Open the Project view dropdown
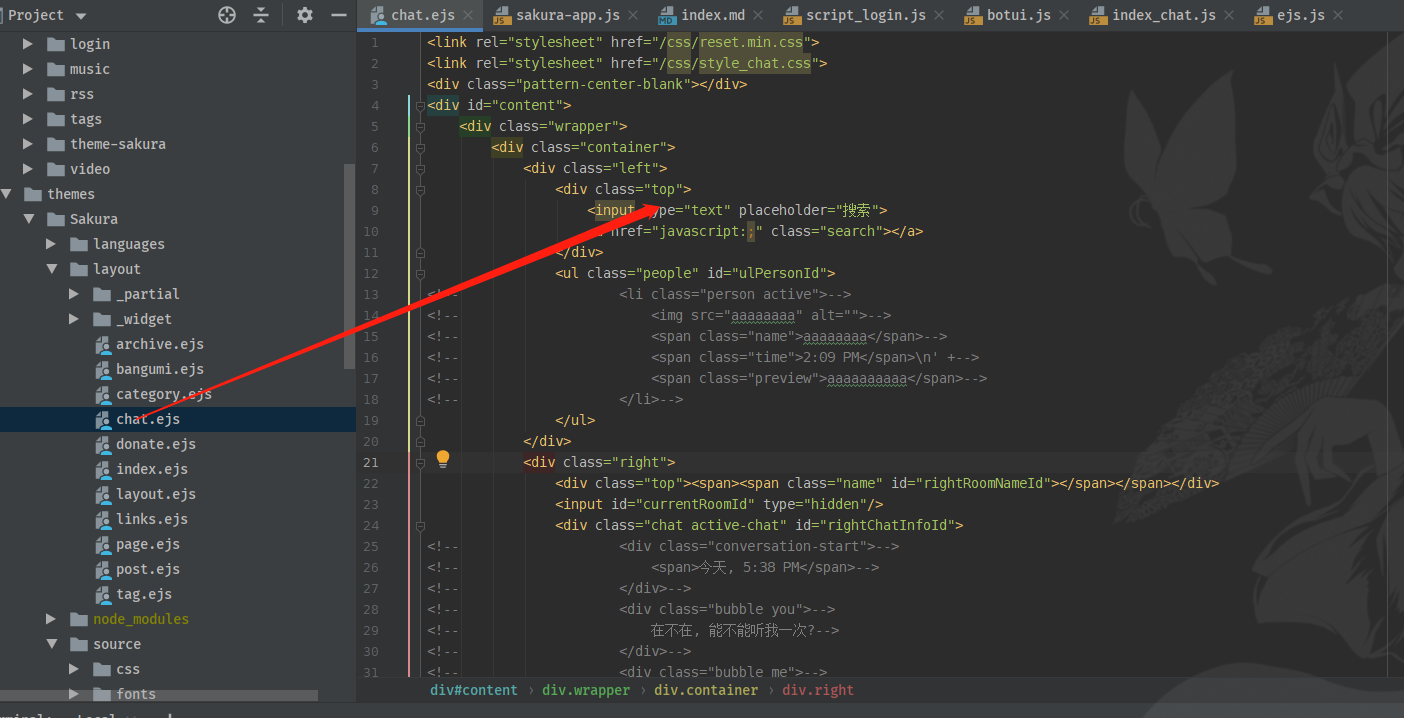This screenshot has width=1404, height=718. pyautogui.click(x=80, y=16)
